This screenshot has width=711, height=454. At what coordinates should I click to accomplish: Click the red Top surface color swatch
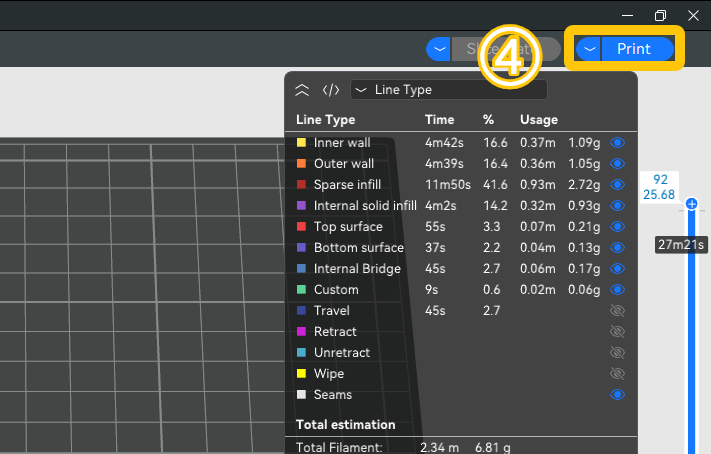pos(301,226)
